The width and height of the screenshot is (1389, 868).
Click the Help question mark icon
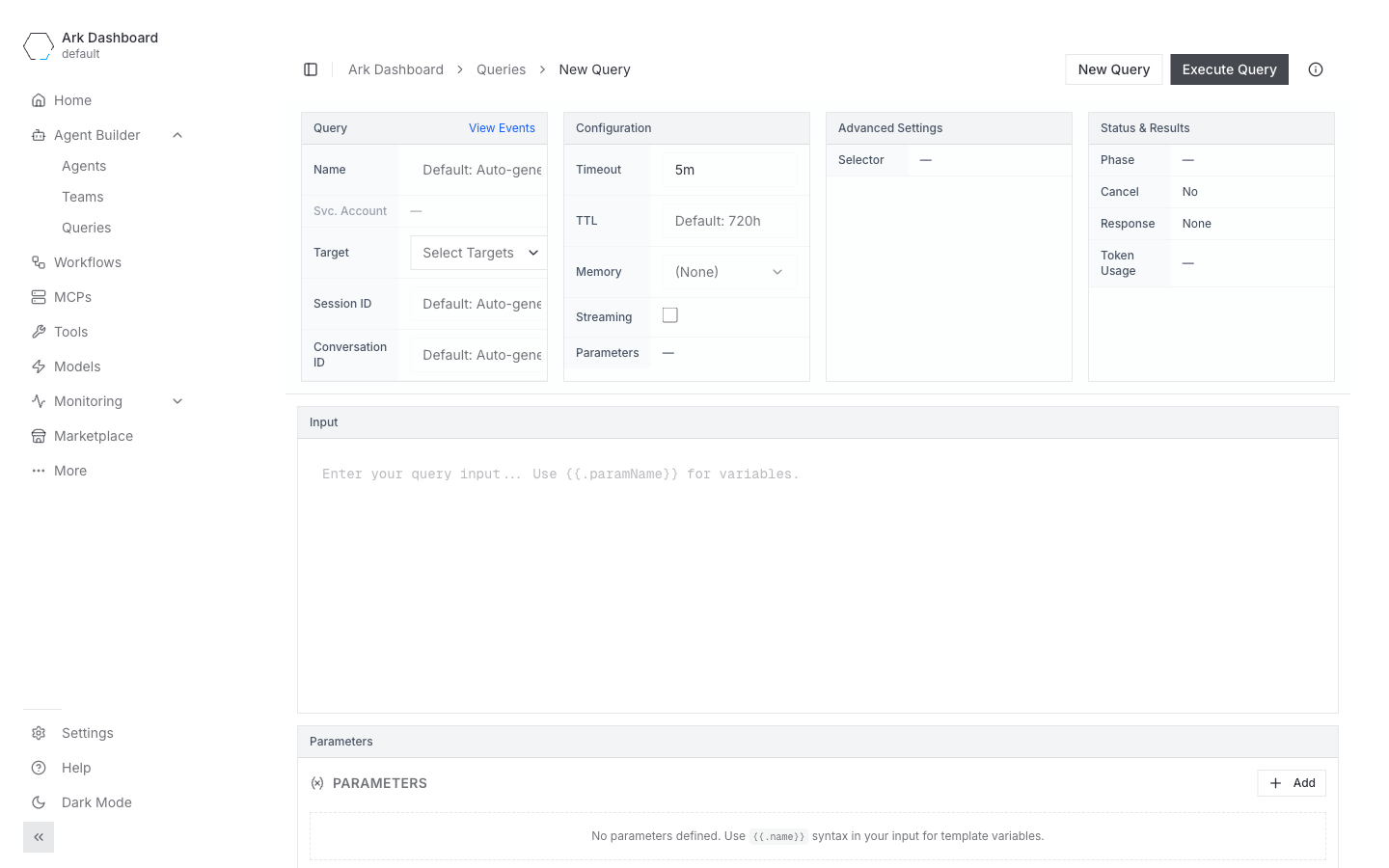39,768
